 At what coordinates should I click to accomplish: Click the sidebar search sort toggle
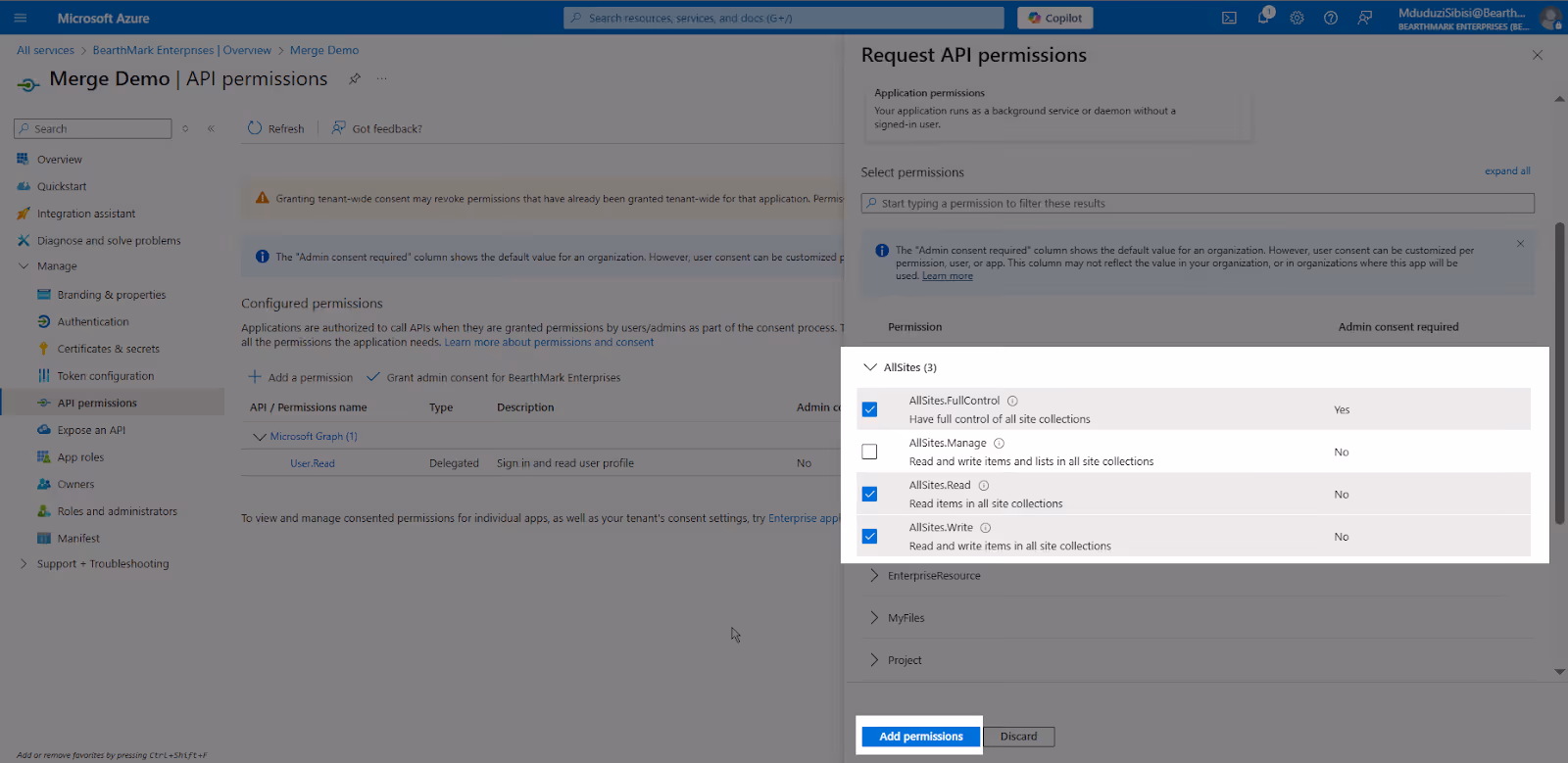[x=185, y=128]
